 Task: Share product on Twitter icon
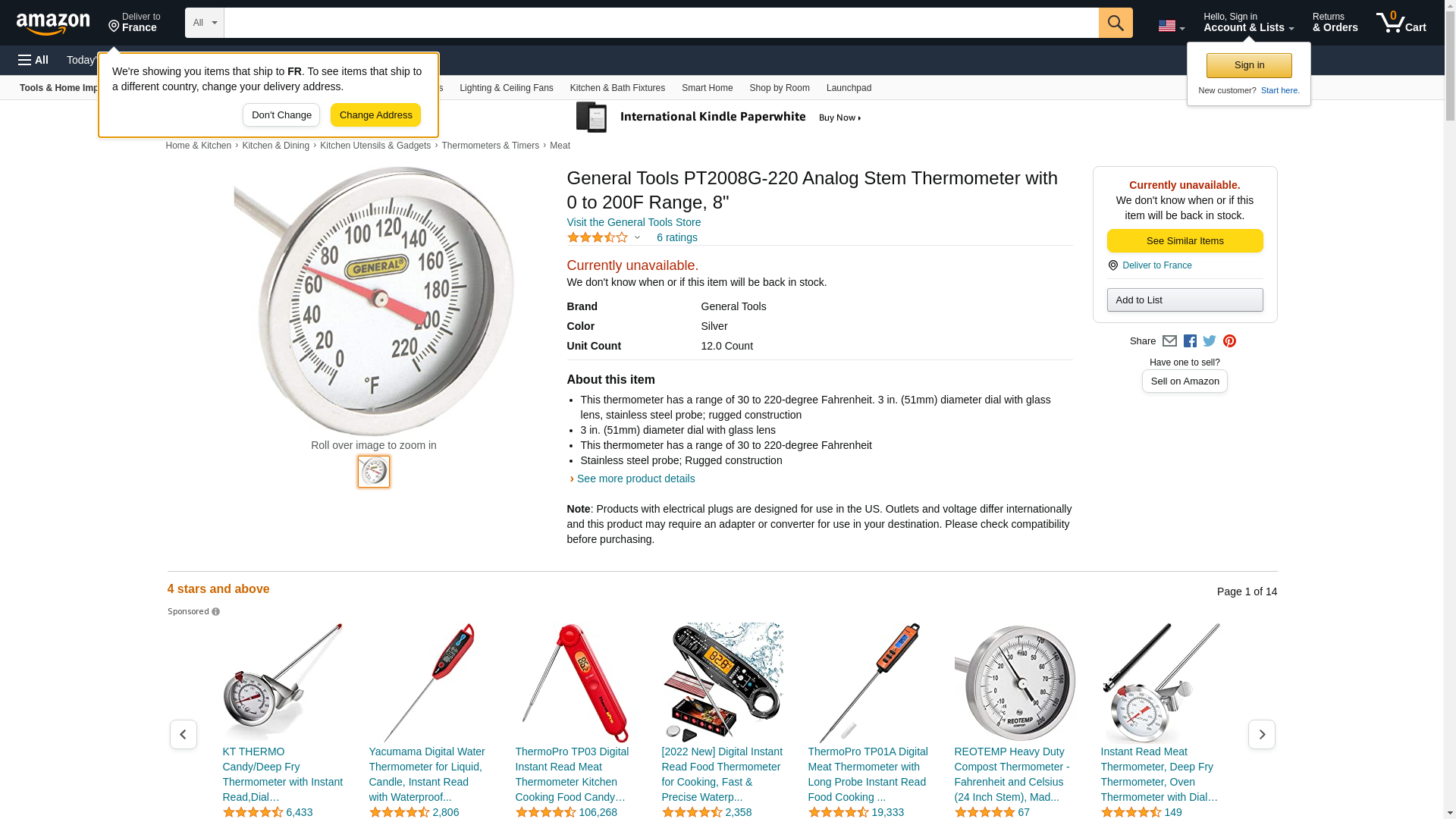click(x=1210, y=341)
